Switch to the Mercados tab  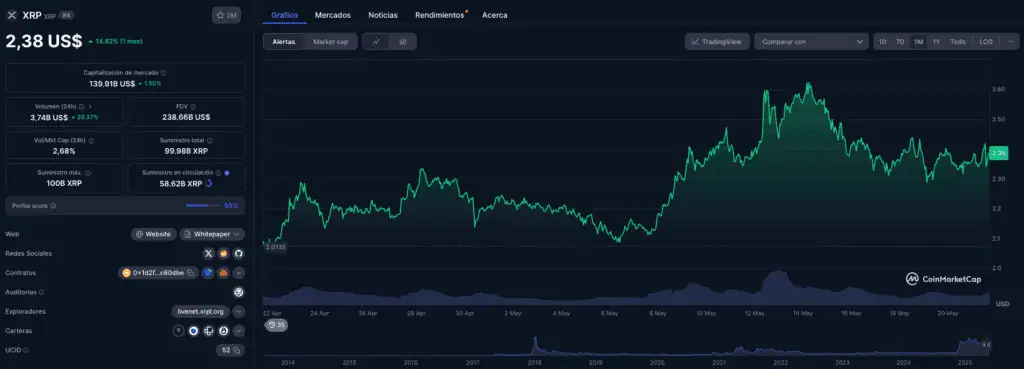tap(332, 15)
